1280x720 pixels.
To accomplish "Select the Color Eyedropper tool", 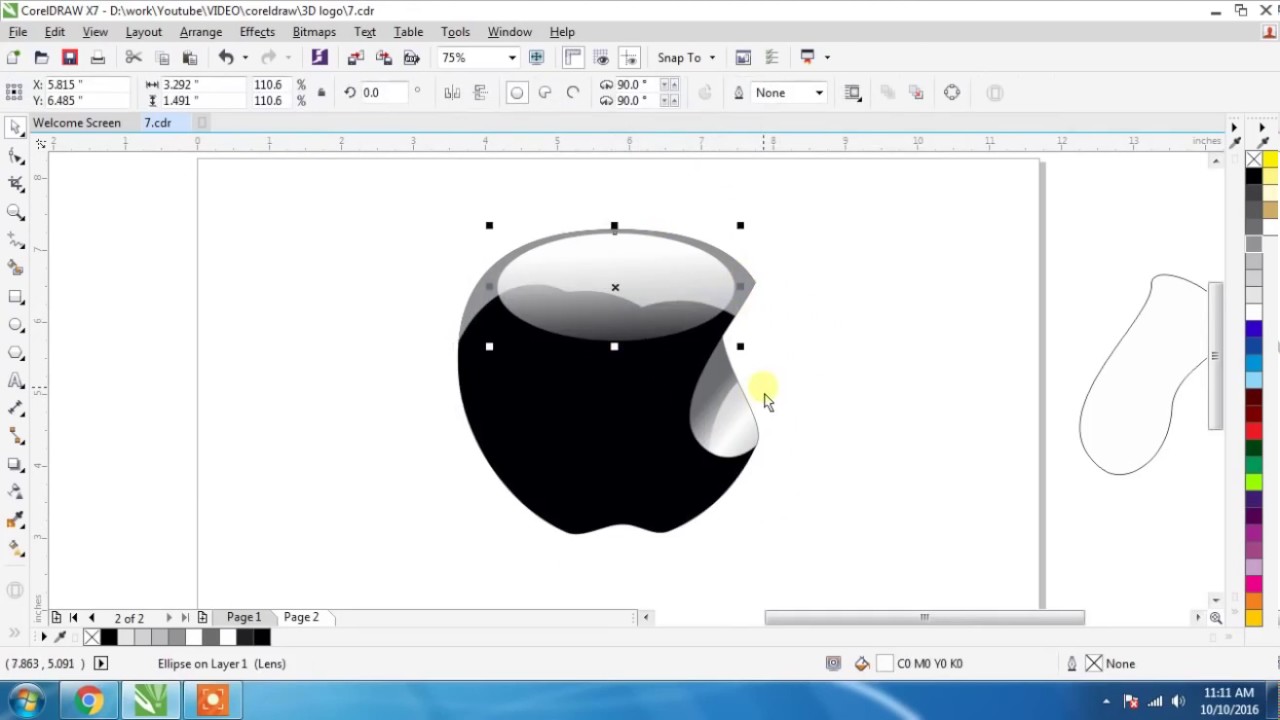I will click(15, 520).
